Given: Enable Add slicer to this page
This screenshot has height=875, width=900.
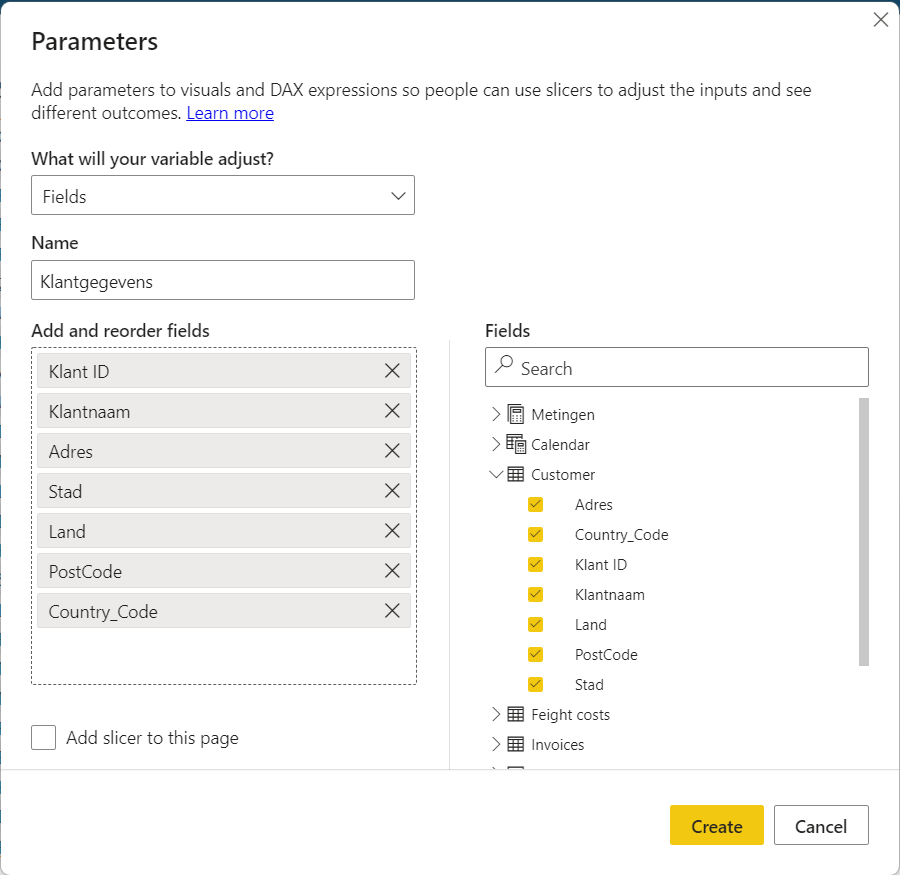Looking at the screenshot, I should pyautogui.click(x=44, y=738).
